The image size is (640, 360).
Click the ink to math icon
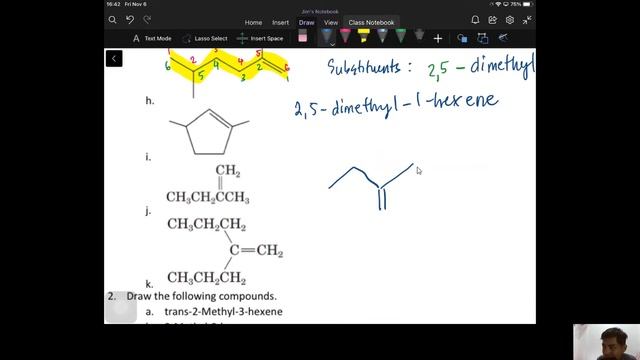(x=503, y=38)
